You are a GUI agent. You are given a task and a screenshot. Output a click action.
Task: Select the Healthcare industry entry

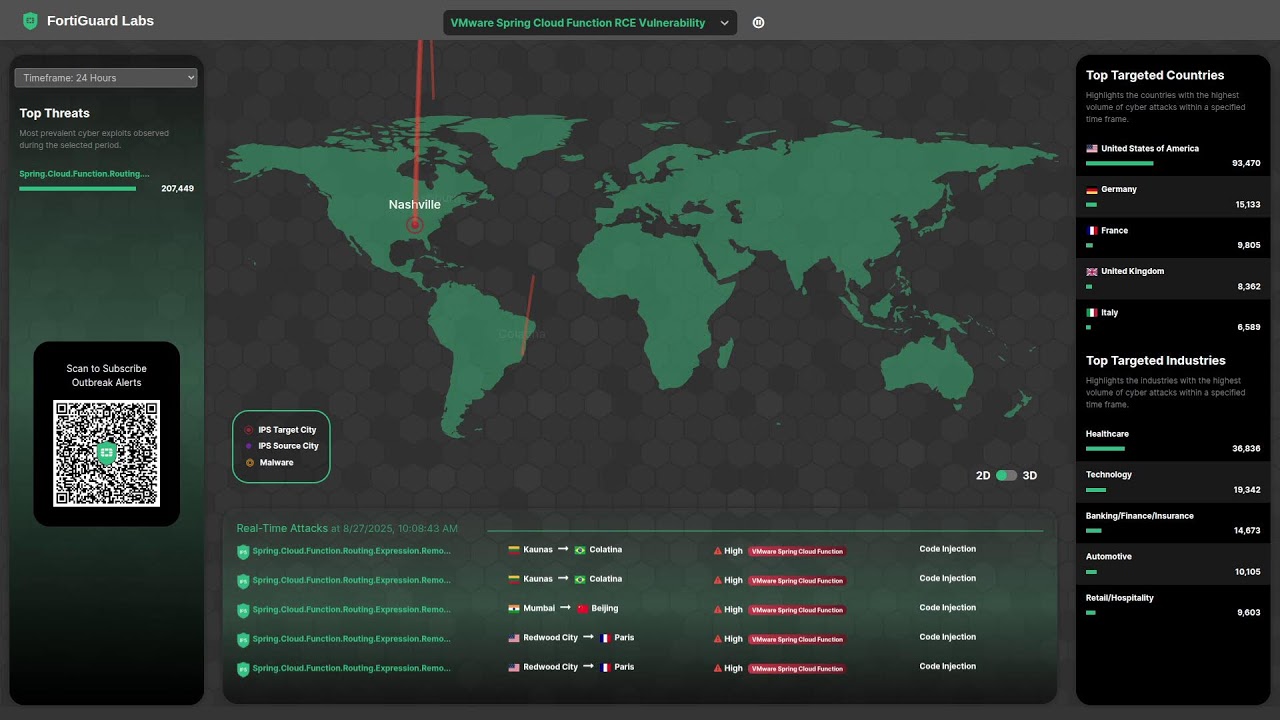[1173, 441]
